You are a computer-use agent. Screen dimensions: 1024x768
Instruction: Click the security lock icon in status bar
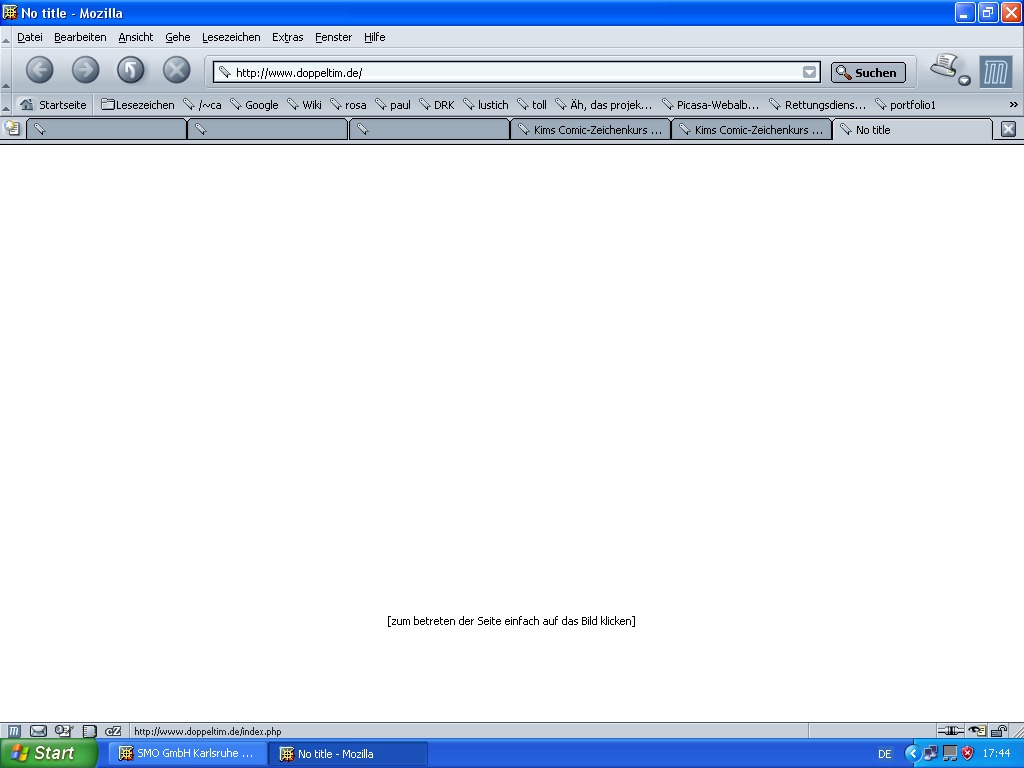point(998,731)
